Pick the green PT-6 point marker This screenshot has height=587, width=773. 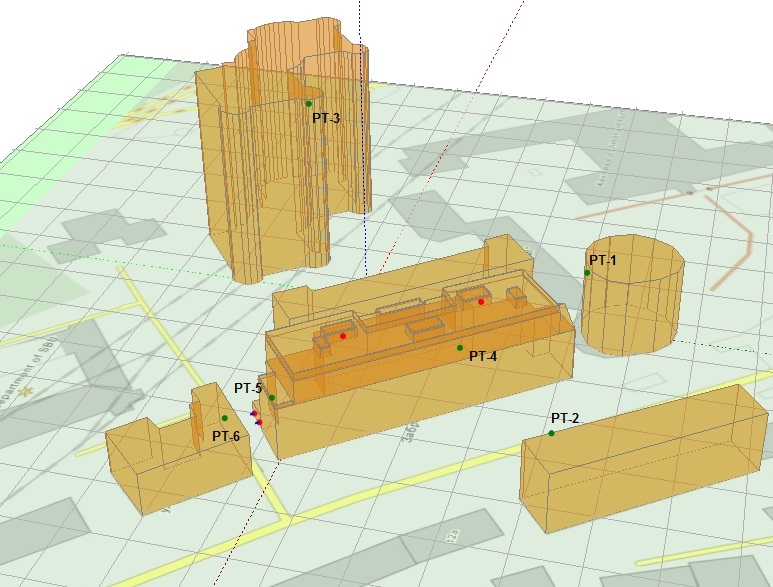[225, 418]
